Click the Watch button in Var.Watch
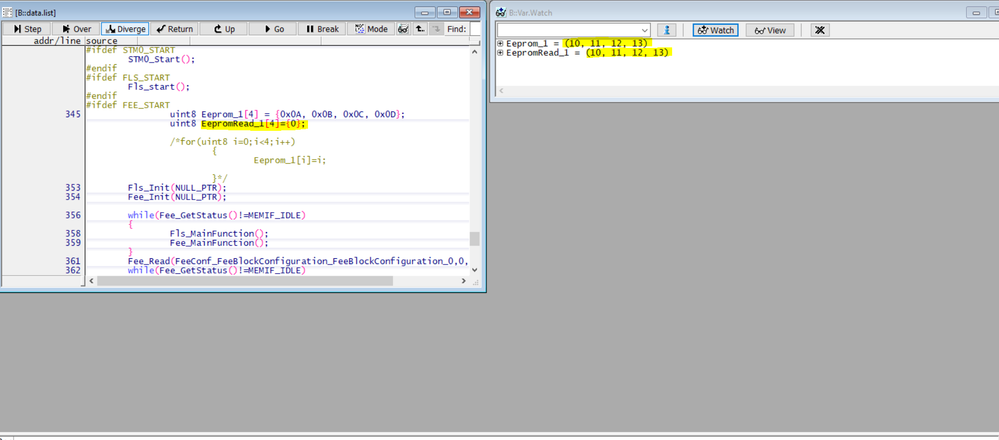This screenshot has height=440, width=999. 715,30
